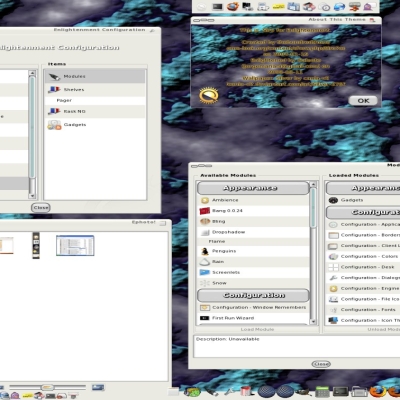
Task: Select Configuration - Fonts in Loaded Modules
Action: [x=363, y=310]
